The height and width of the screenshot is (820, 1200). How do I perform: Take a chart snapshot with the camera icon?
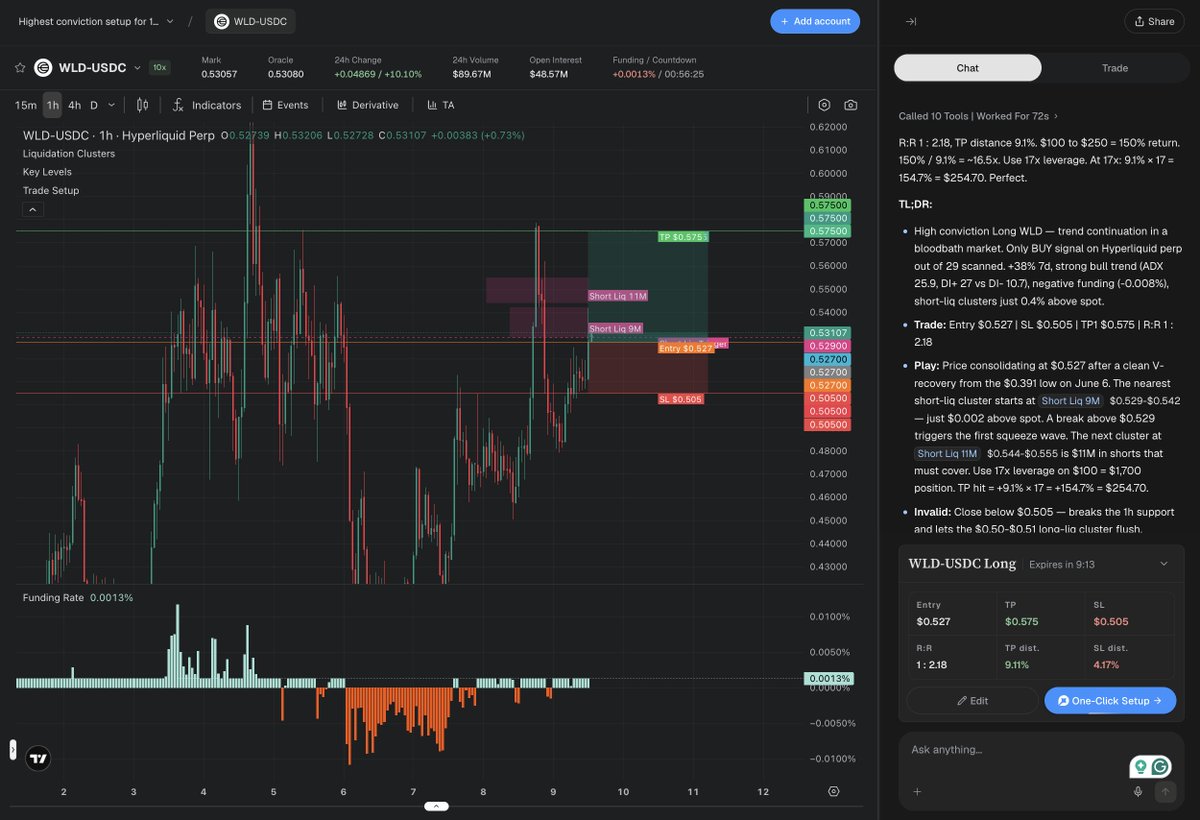point(850,105)
